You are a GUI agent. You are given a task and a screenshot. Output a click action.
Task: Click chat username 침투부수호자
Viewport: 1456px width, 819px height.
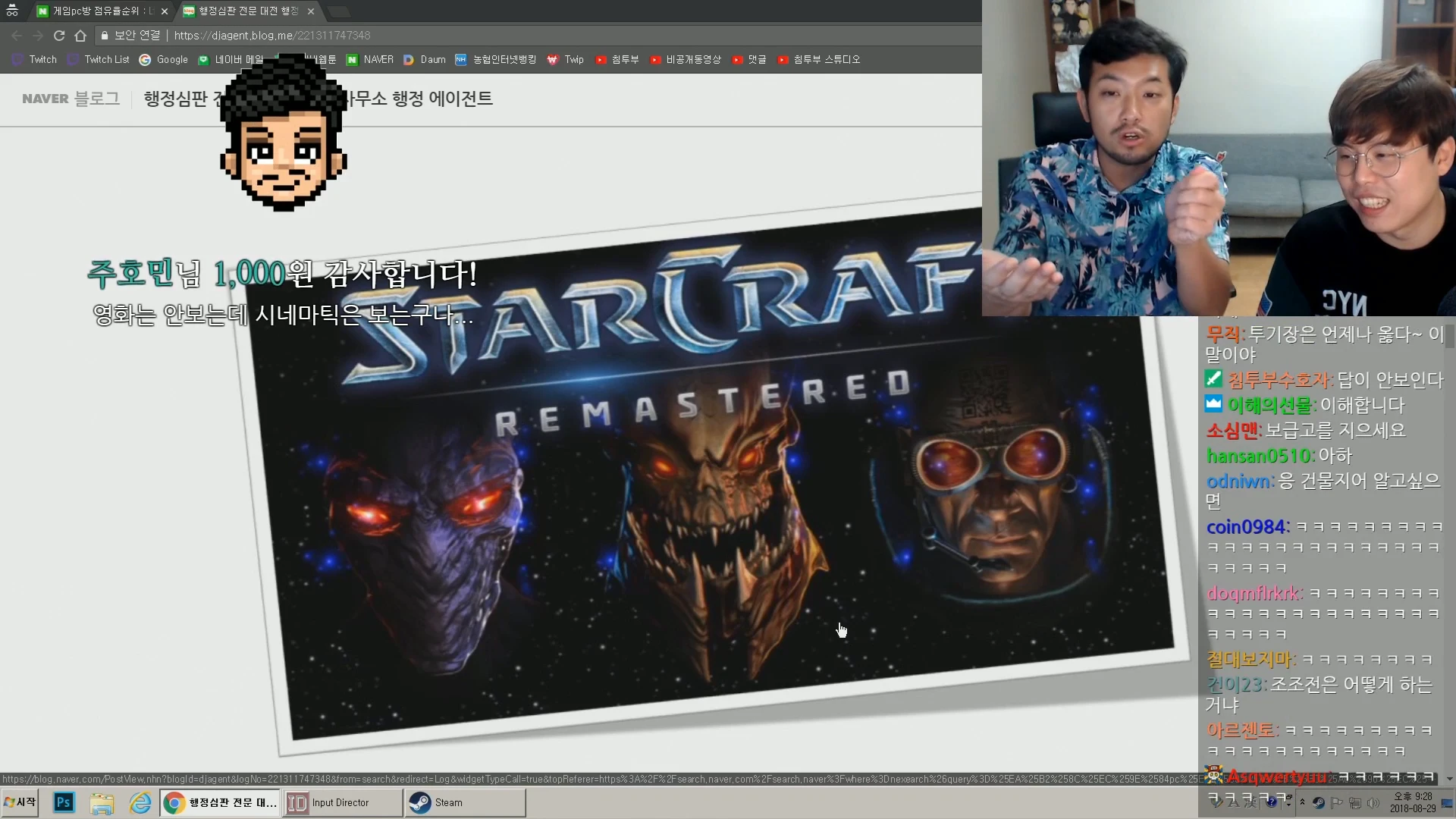pyautogui.click(x=1279, y=380)
